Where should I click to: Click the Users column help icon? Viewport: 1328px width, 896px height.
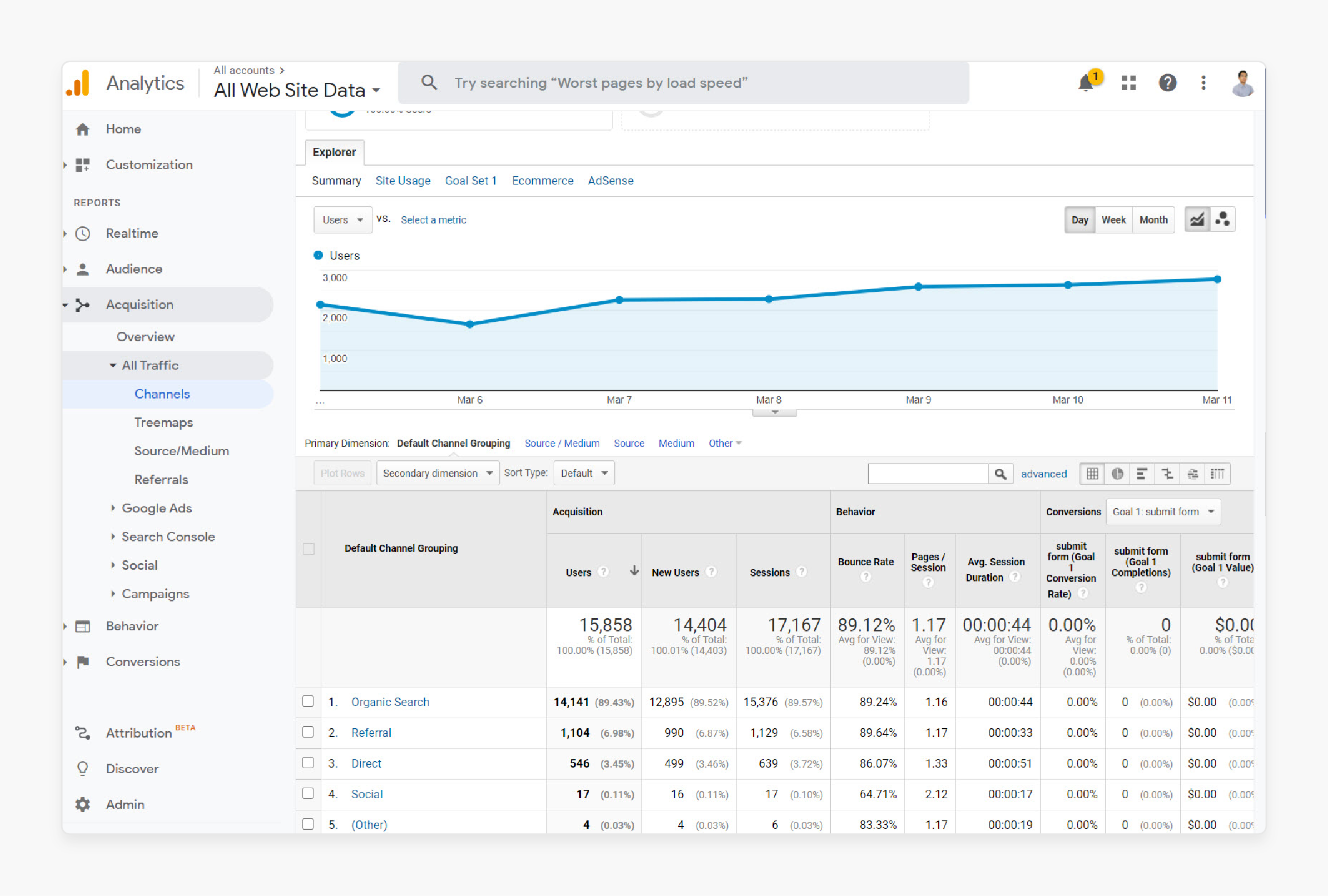pyautogui.click(x=603, y=571)
